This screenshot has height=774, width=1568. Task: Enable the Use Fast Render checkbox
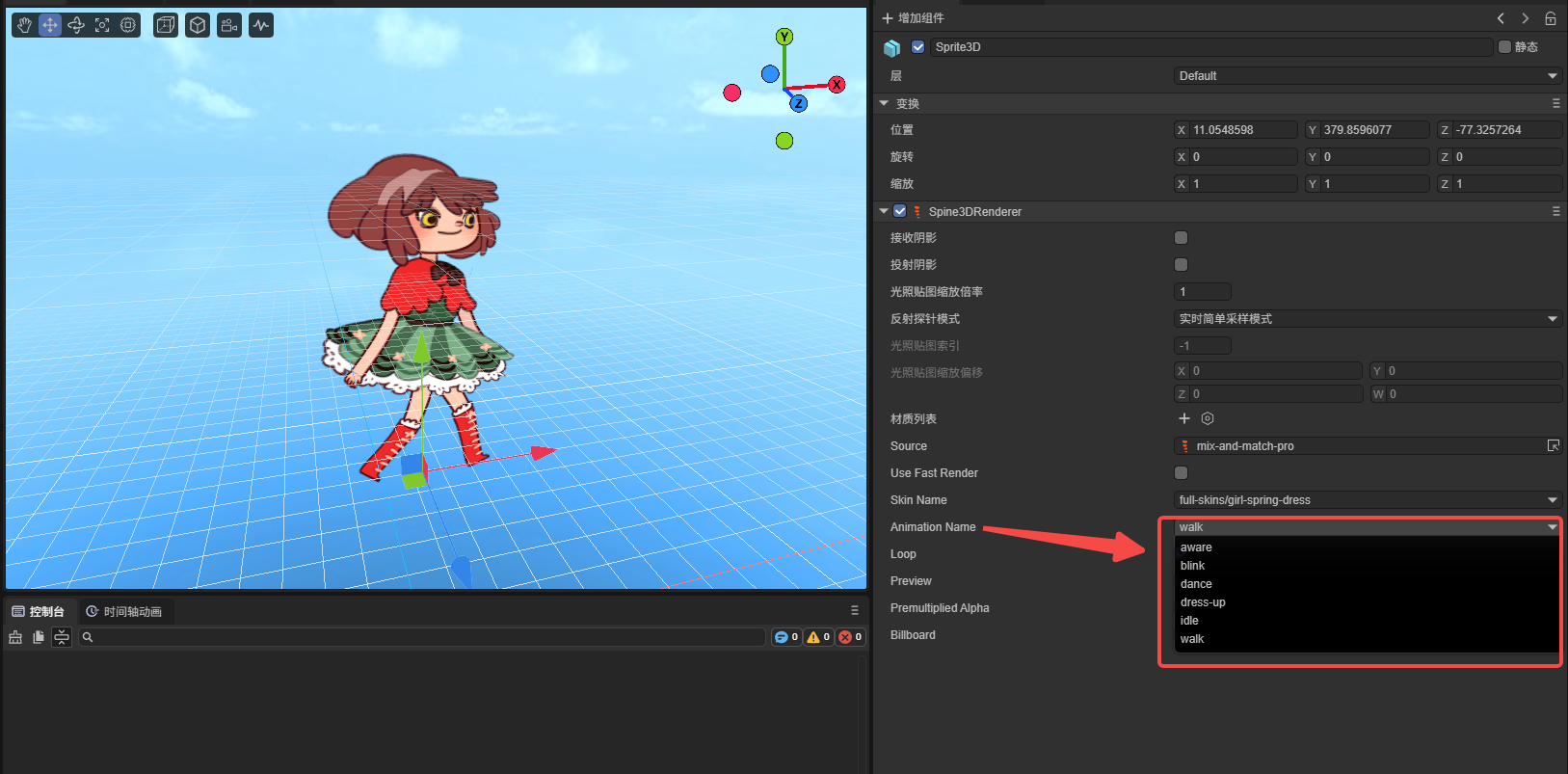pyautogui.click(x=1181, y=473)
